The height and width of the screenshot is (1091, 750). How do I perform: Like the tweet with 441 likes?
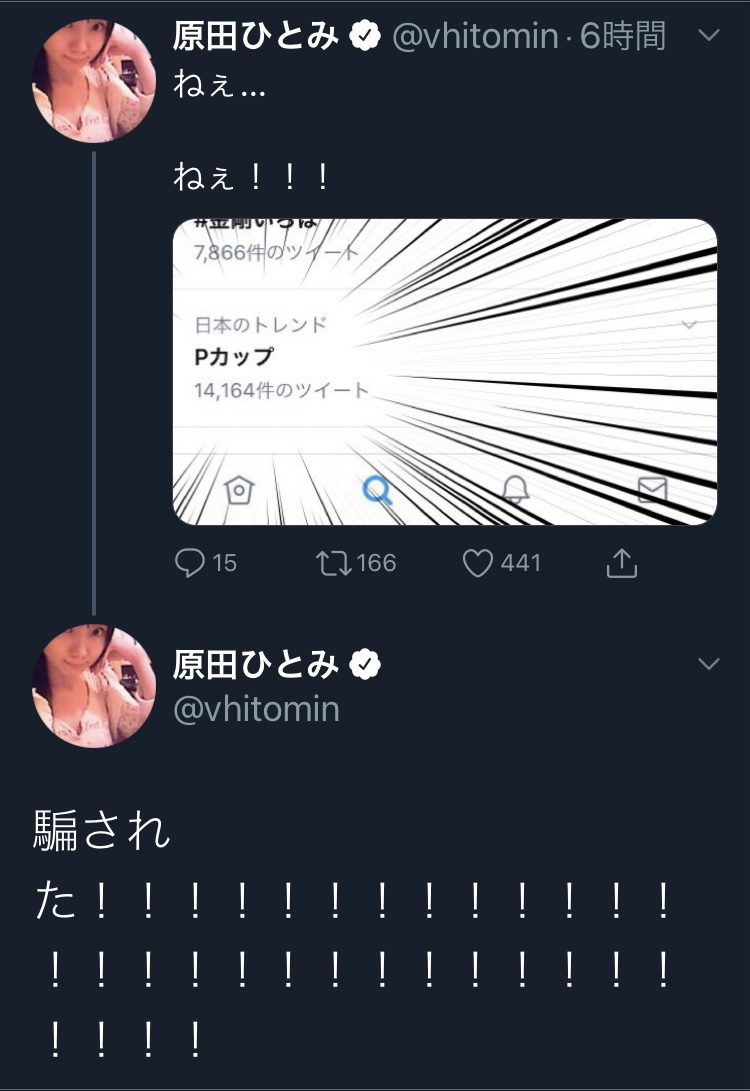coord(478,563)
